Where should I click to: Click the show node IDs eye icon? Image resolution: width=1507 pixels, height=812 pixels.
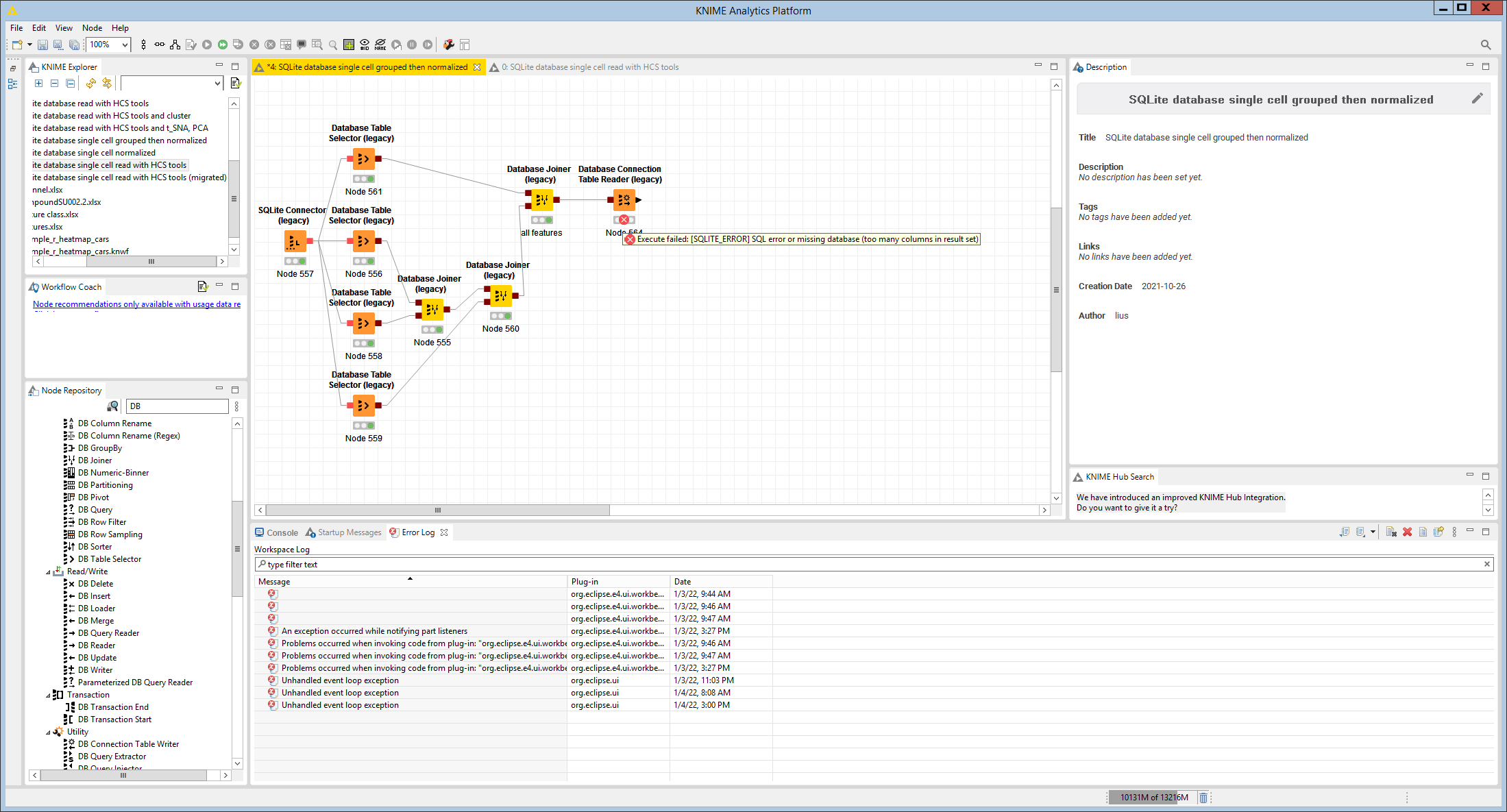[x=365, y=45]
